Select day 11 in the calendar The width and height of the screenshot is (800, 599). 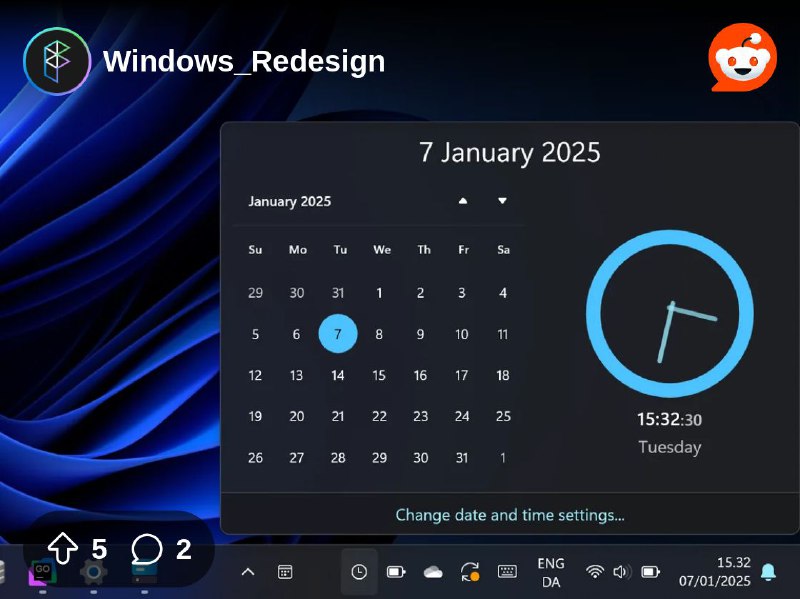tap(503, 334)
